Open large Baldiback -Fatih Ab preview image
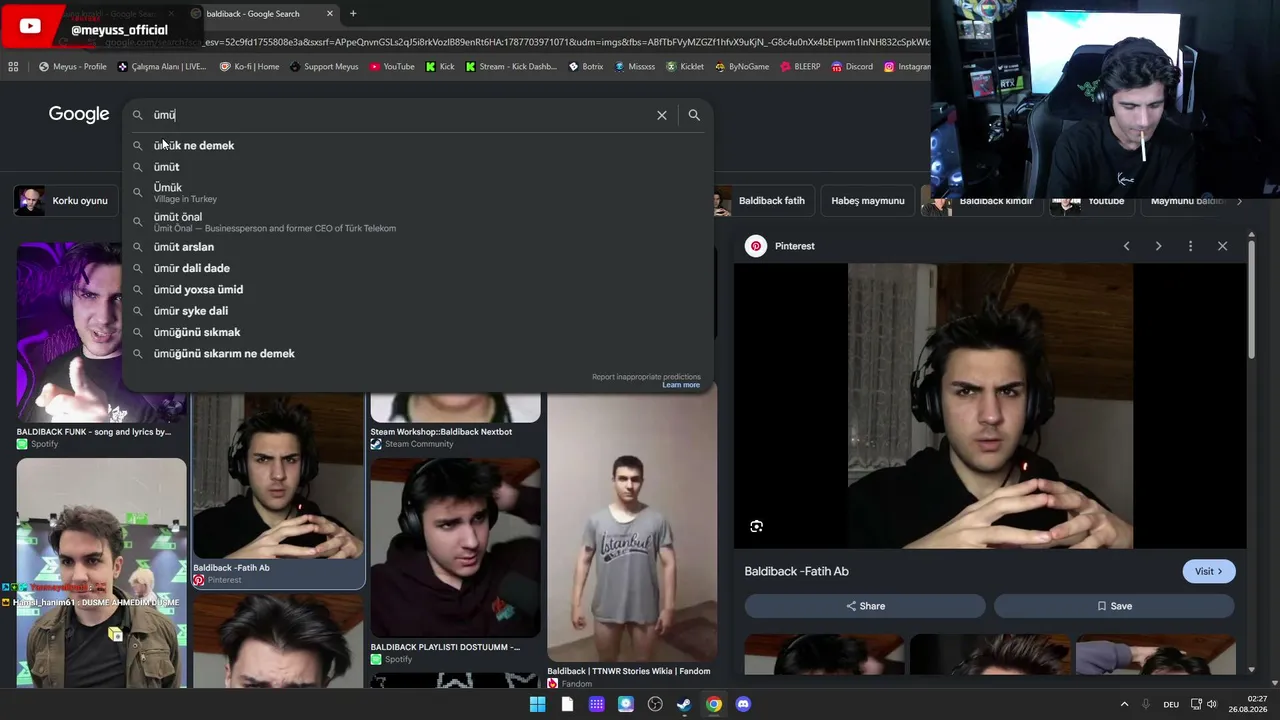 click(x=990, y=406)
